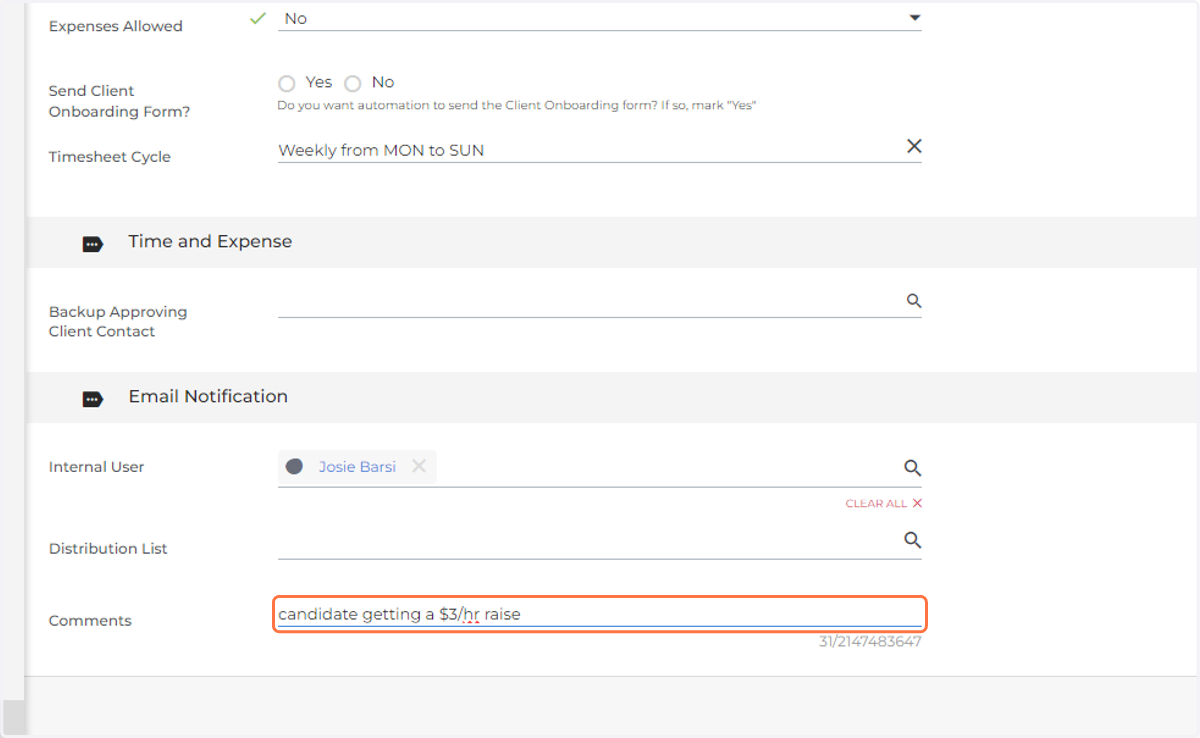Click the green checkmark by Expenses Allowed

(258, 18)
